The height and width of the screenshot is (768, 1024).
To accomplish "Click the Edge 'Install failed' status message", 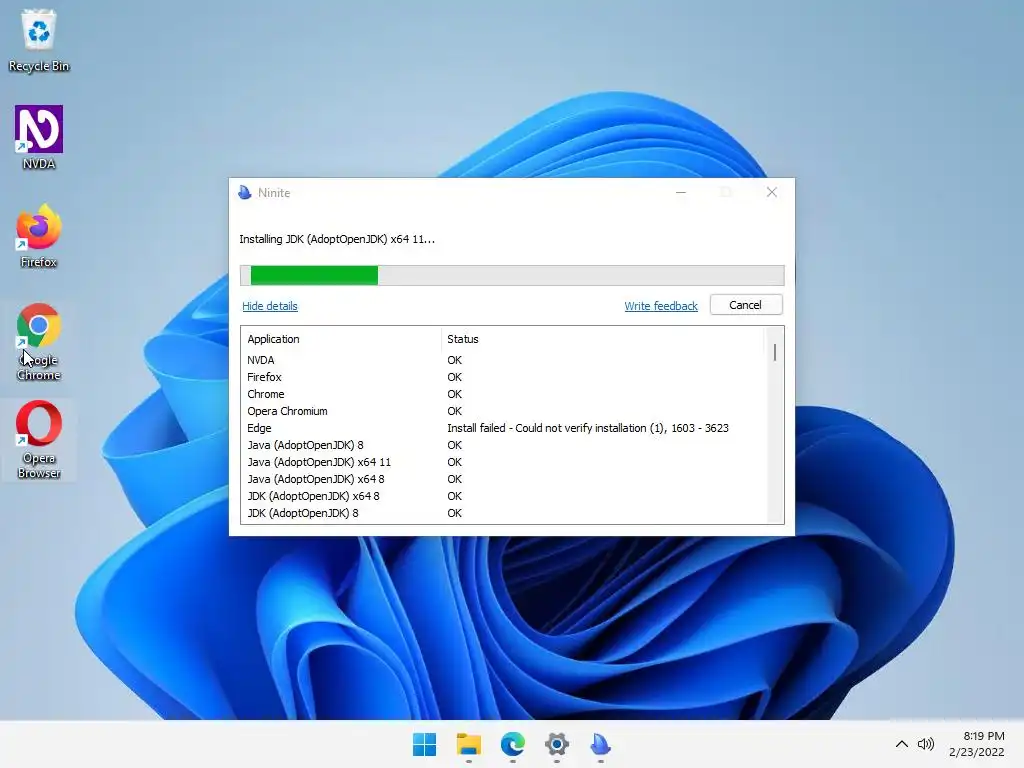I will click(x=588, y=428).
